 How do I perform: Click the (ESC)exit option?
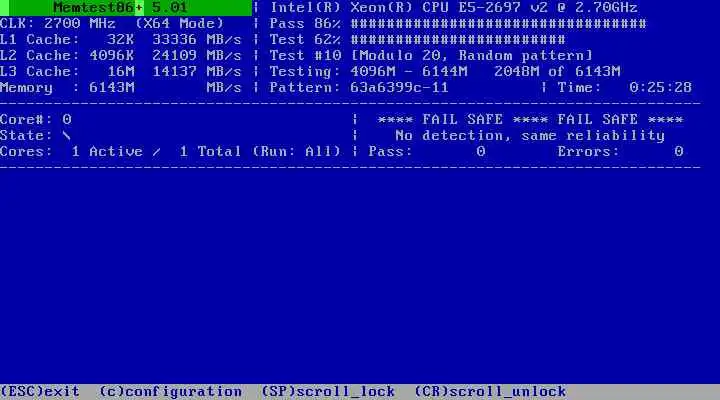click(x=40, y=392)
